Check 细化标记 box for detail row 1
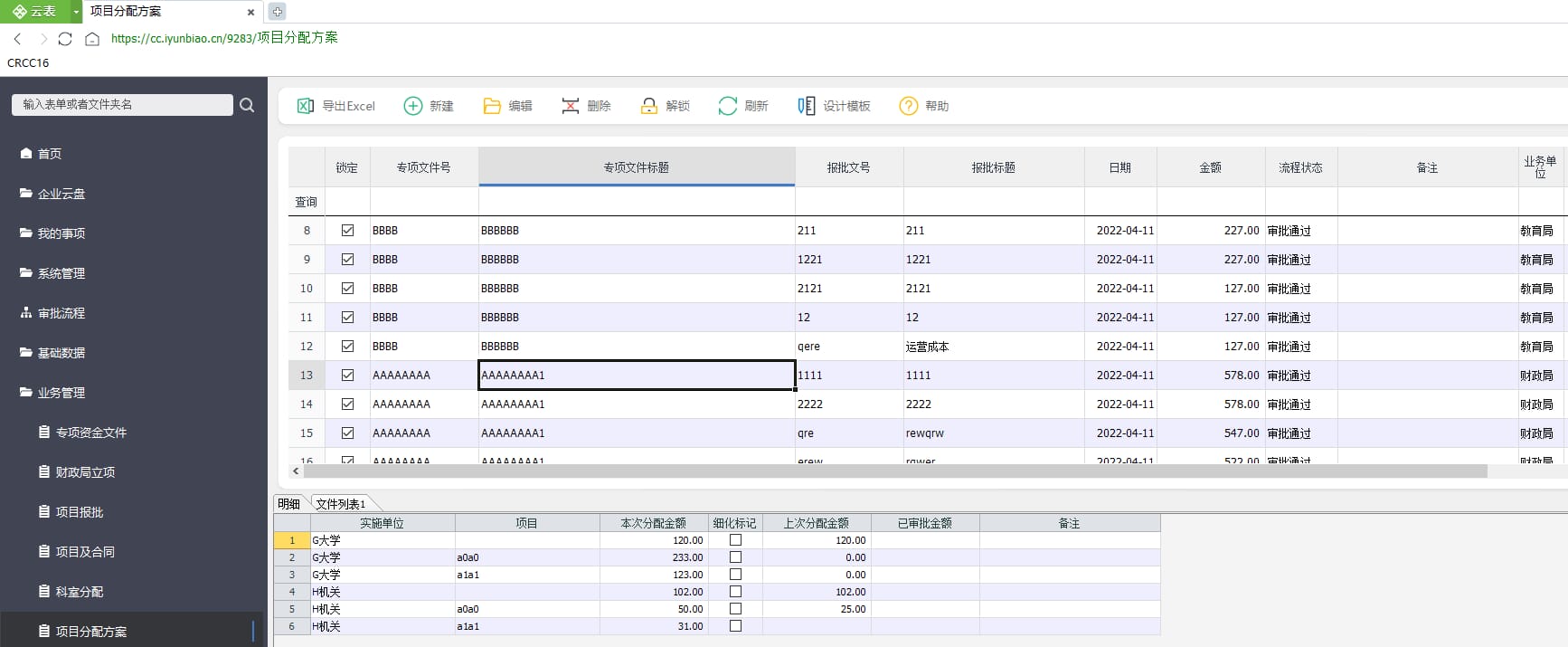Image resolution: width=1568 pixels, height=647 pixels. [x=735, y=540]
